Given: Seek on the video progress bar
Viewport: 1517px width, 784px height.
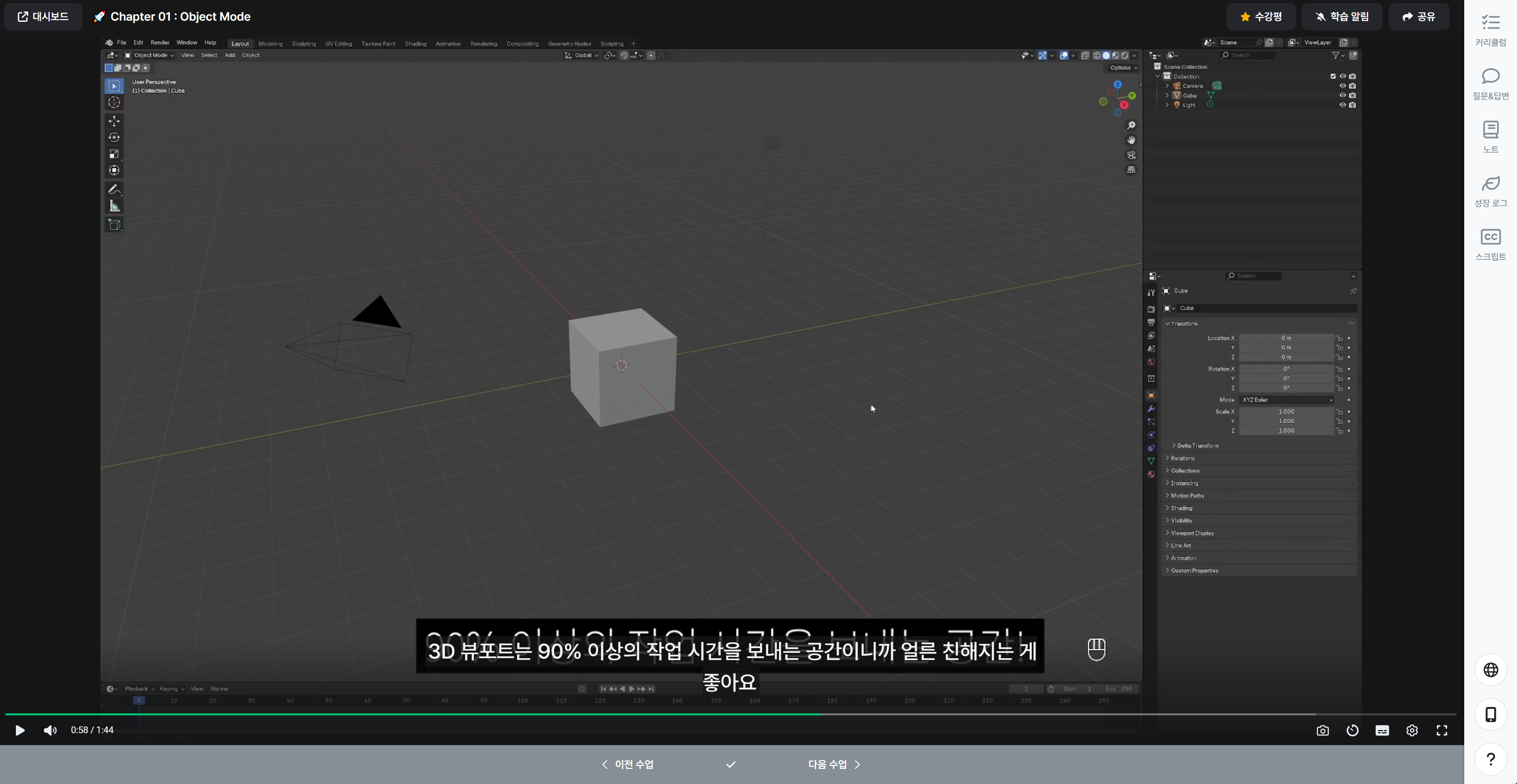Looking at the screenshot, I should 730,714.
